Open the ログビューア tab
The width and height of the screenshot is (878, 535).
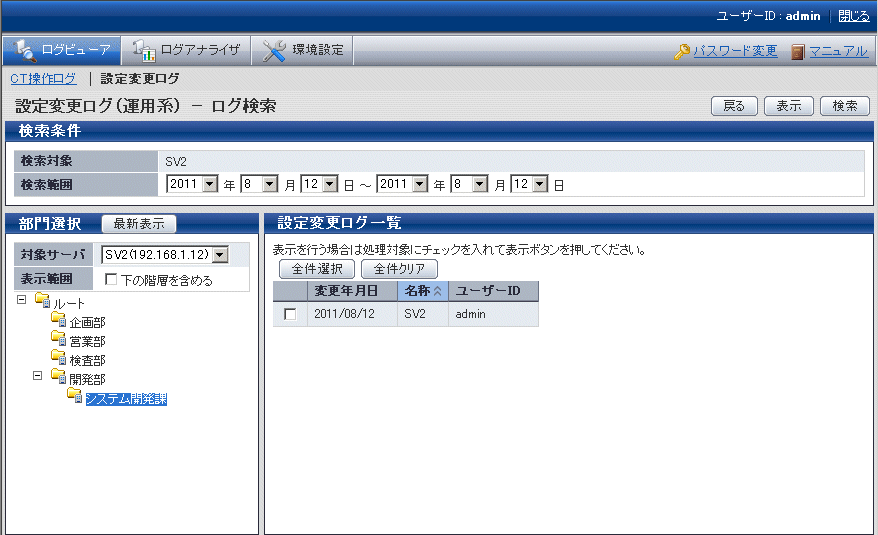[x=61, y=50]
